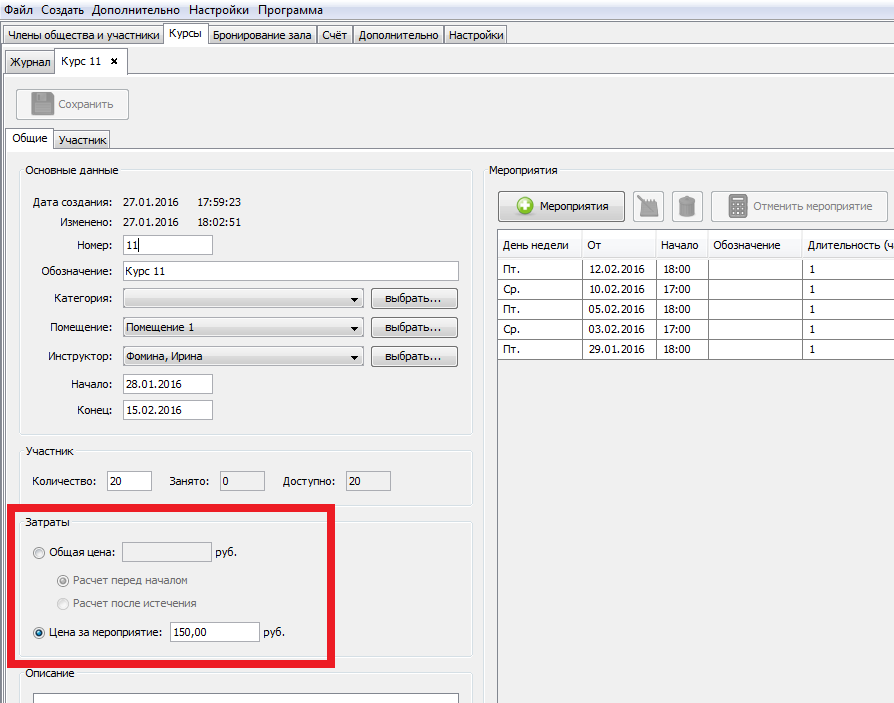Choose the Расчет перед началом option
Viewport: 894px width, 703px height.
pos(63,581)
